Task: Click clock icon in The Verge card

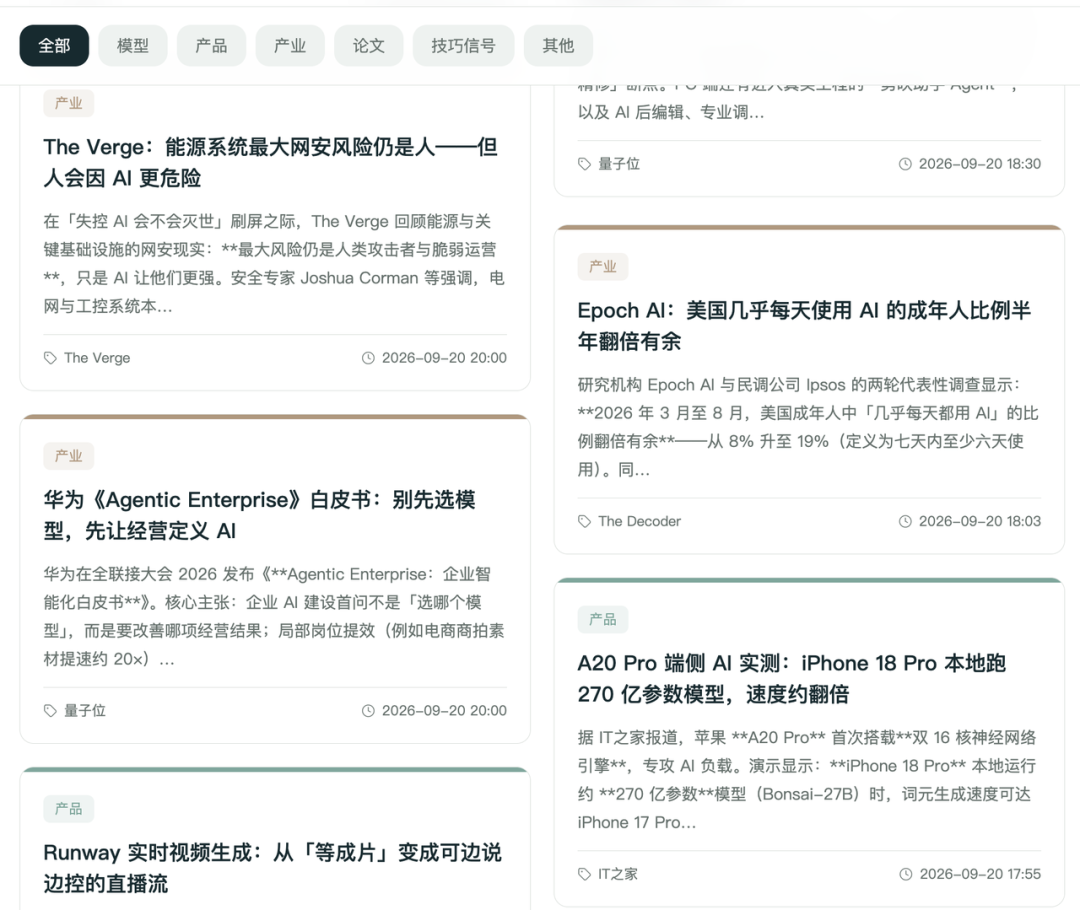Action: [x=368, y=358]
